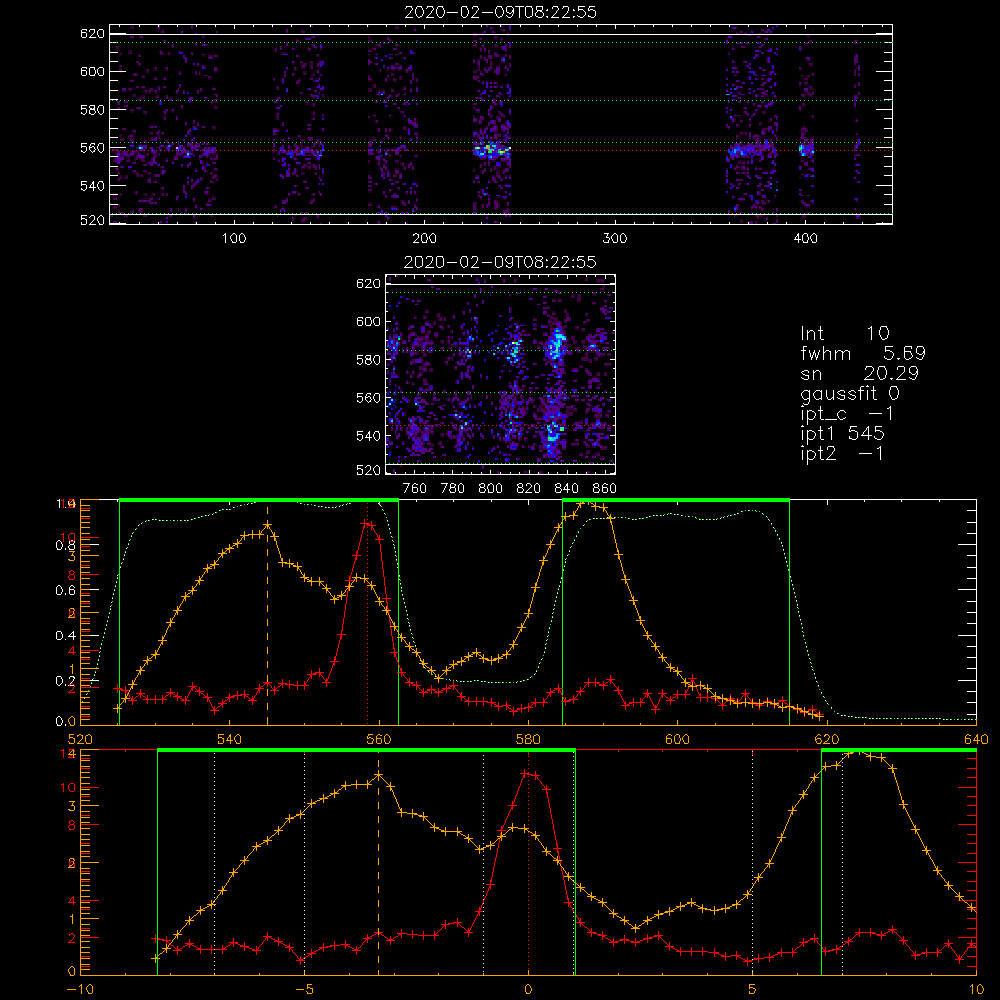Select the 'fwhm 5.69' readout line
The height and width of the screenshot is (1000, 1000).
[863, 353]
